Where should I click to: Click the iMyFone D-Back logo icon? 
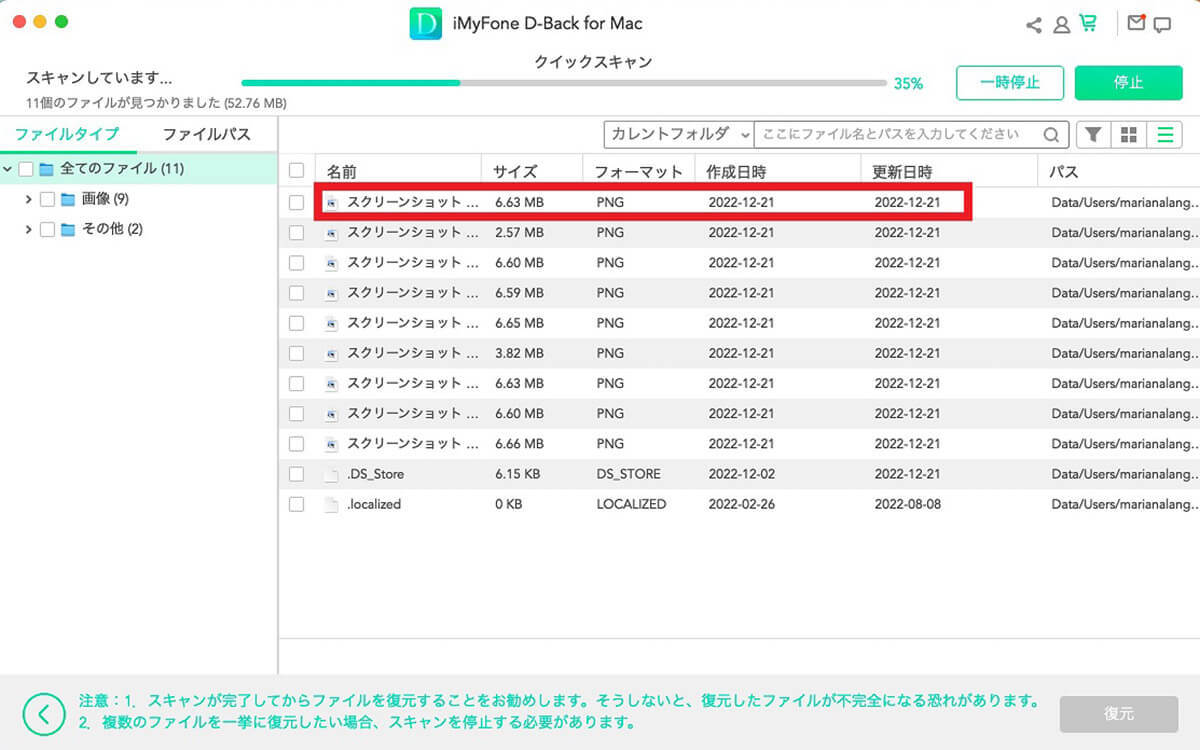426,24
